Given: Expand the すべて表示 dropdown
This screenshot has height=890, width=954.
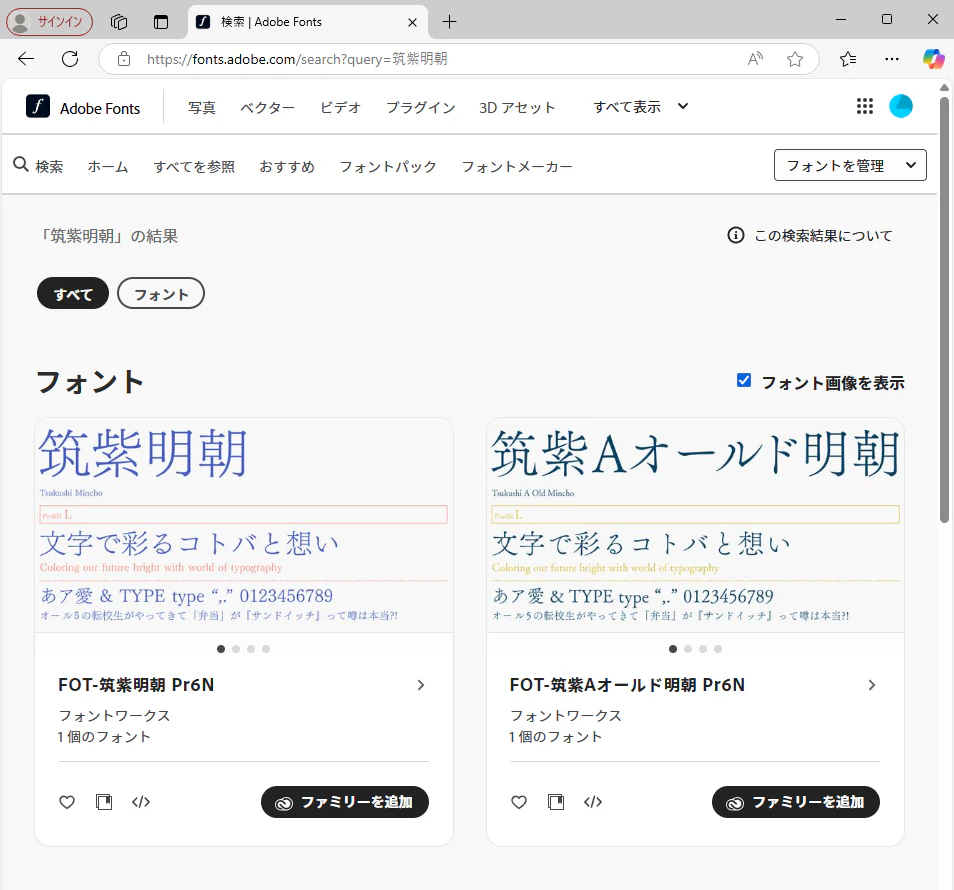Looking at the screenshot, I should 641,106.
